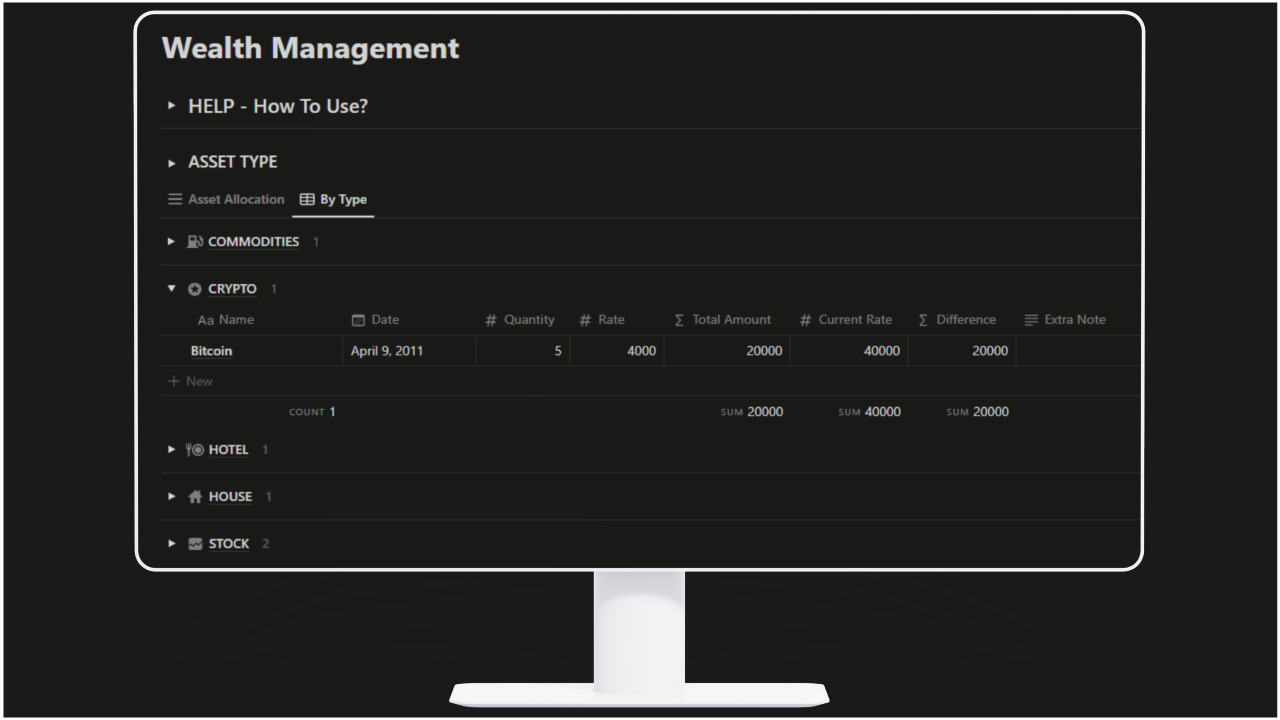Image resolution: width=1280 pixels, height=720 pixels.
Task: Open the CRYPTO group link
Action: (x=232, y=290)
